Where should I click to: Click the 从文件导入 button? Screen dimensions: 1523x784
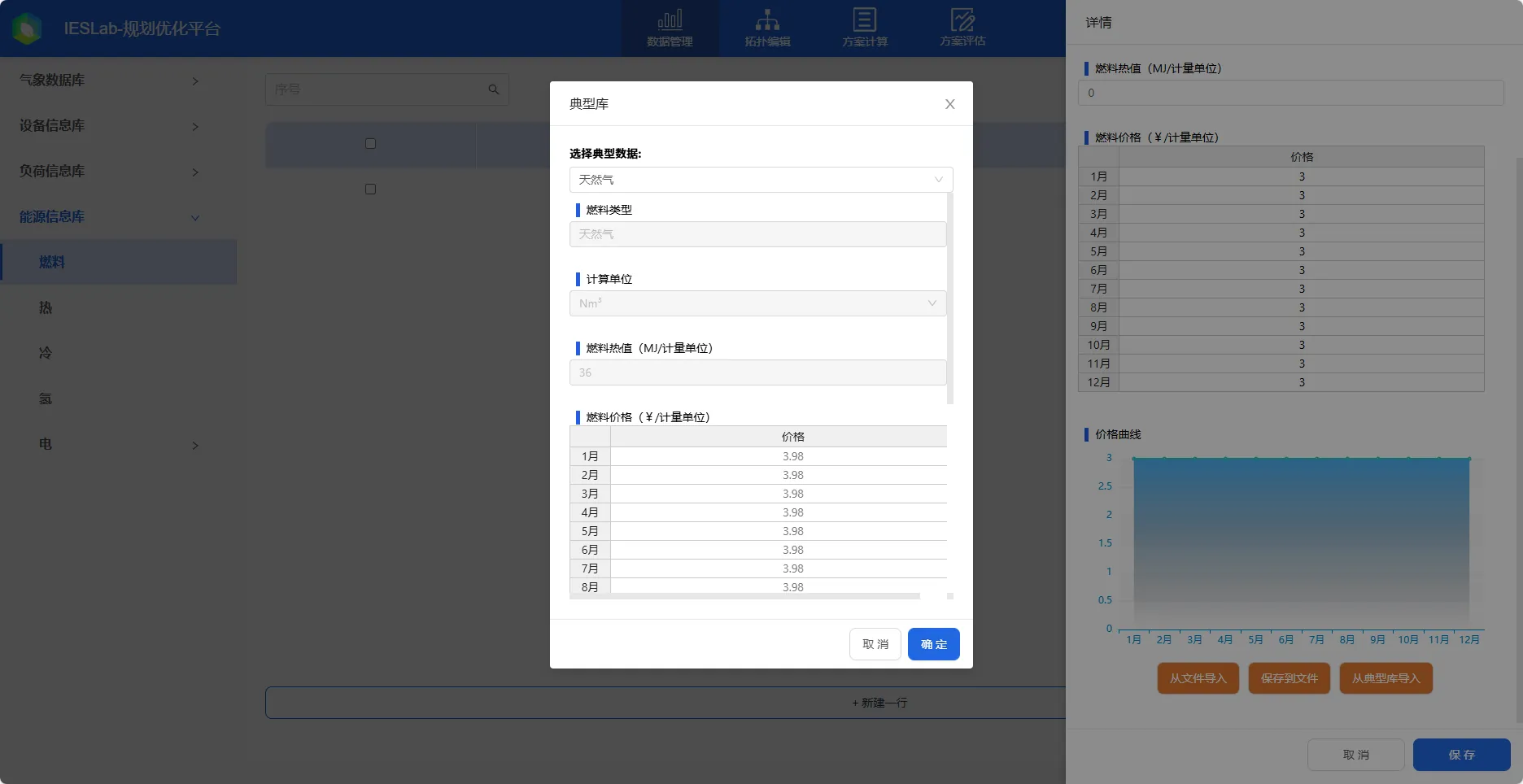coord(1198,678)
